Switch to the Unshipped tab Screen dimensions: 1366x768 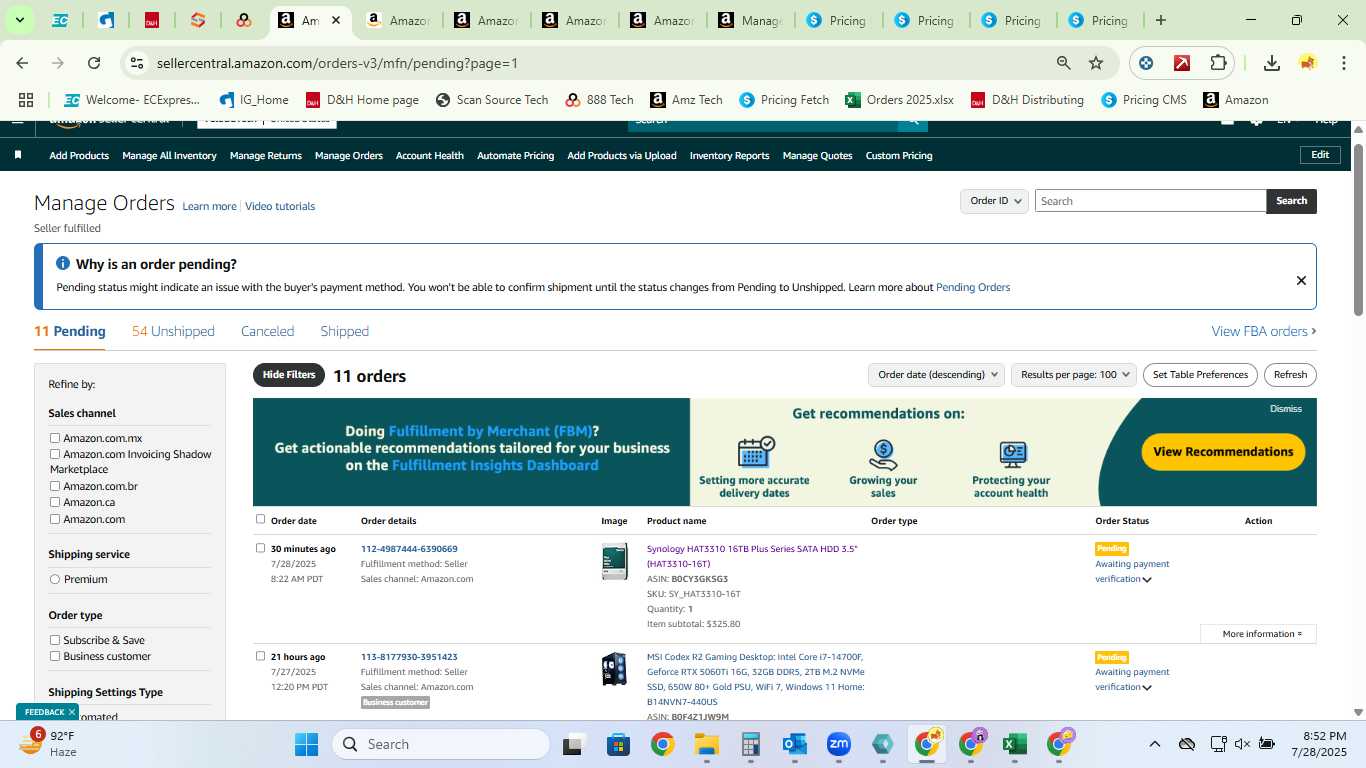pyautogui.click(x=173, y=331)
